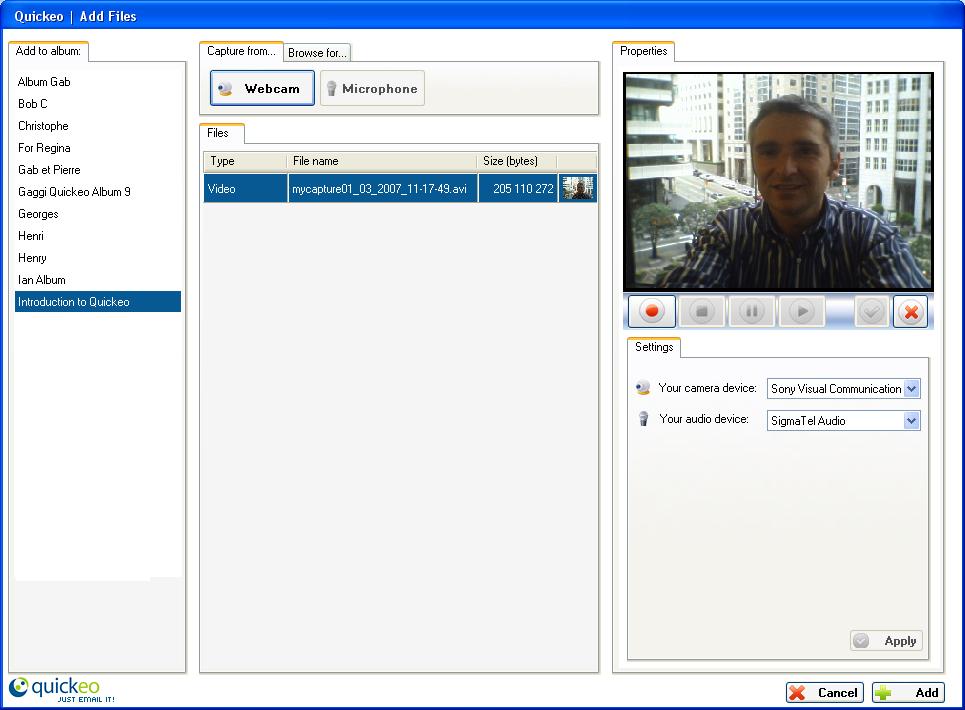Viewport: 965px width, 710px height.
Task: Click the Add button
Action: (x=908, y=693)
